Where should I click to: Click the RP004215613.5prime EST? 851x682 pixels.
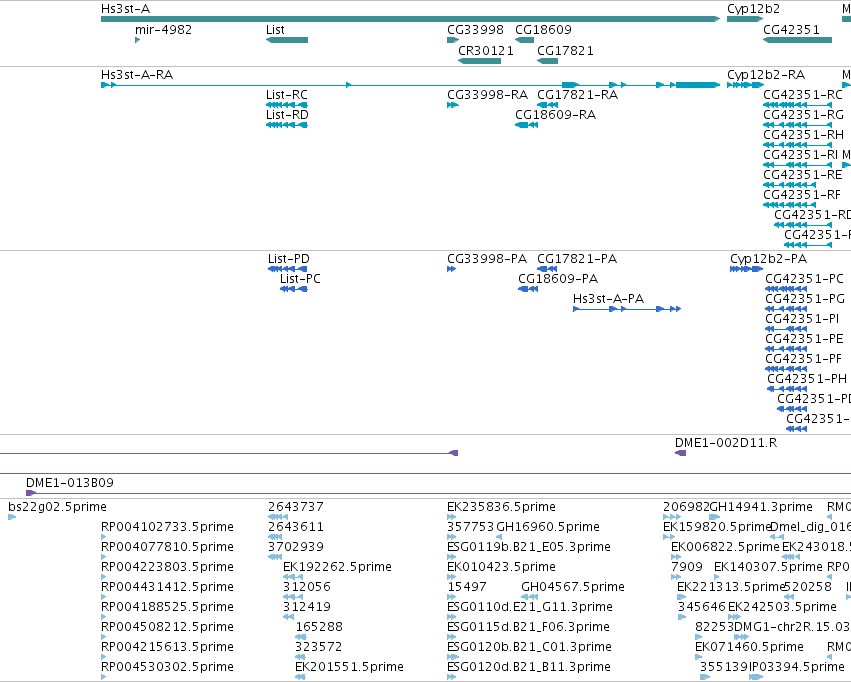click(104, 657)
